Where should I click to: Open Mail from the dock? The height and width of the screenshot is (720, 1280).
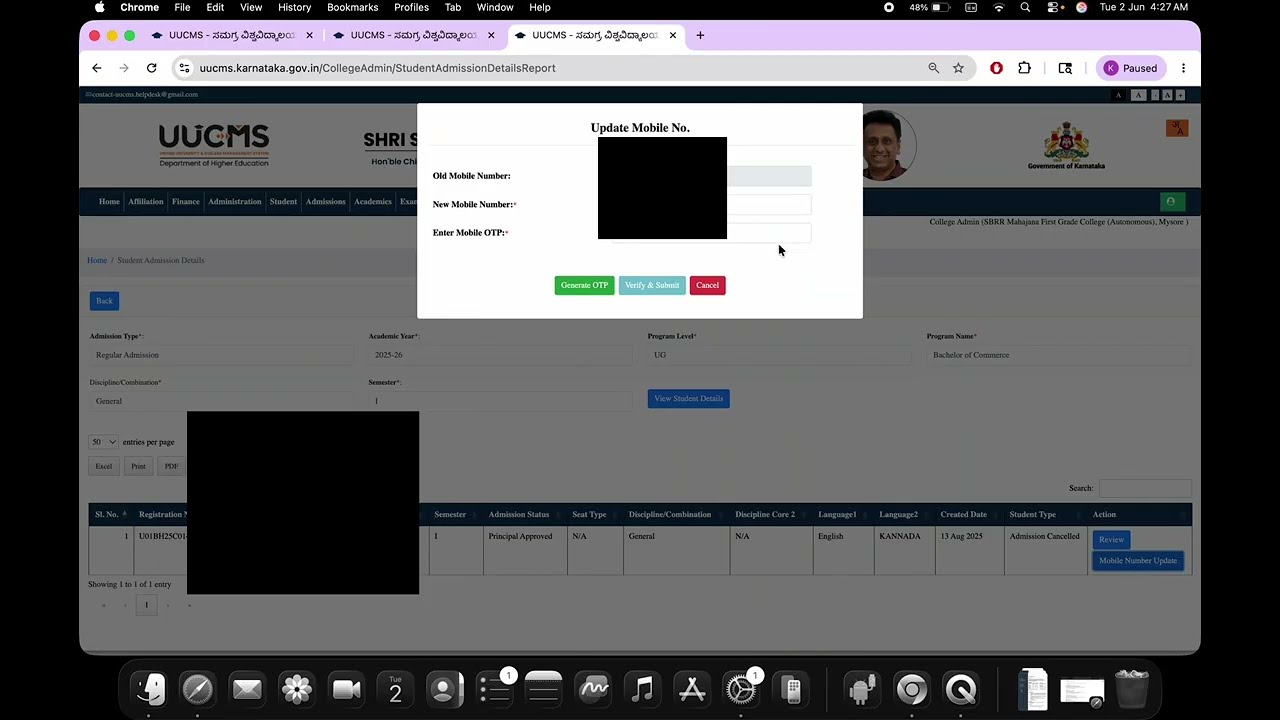[246, 689]
